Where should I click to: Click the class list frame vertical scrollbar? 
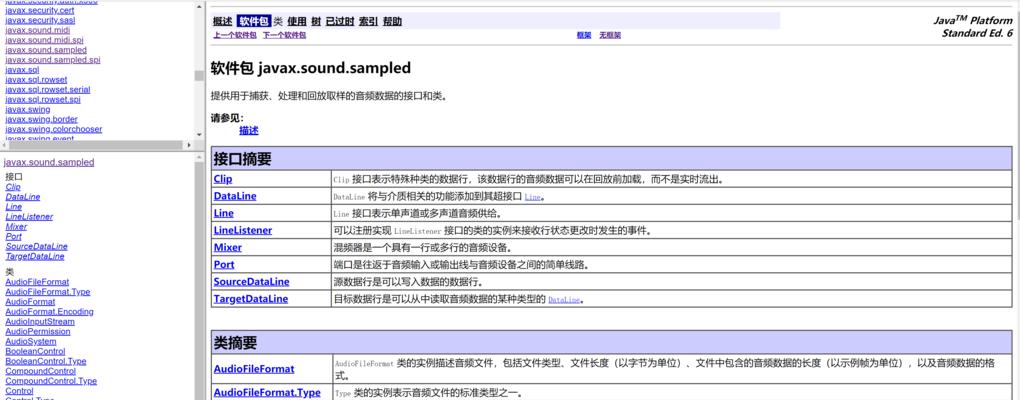[199, 276]
